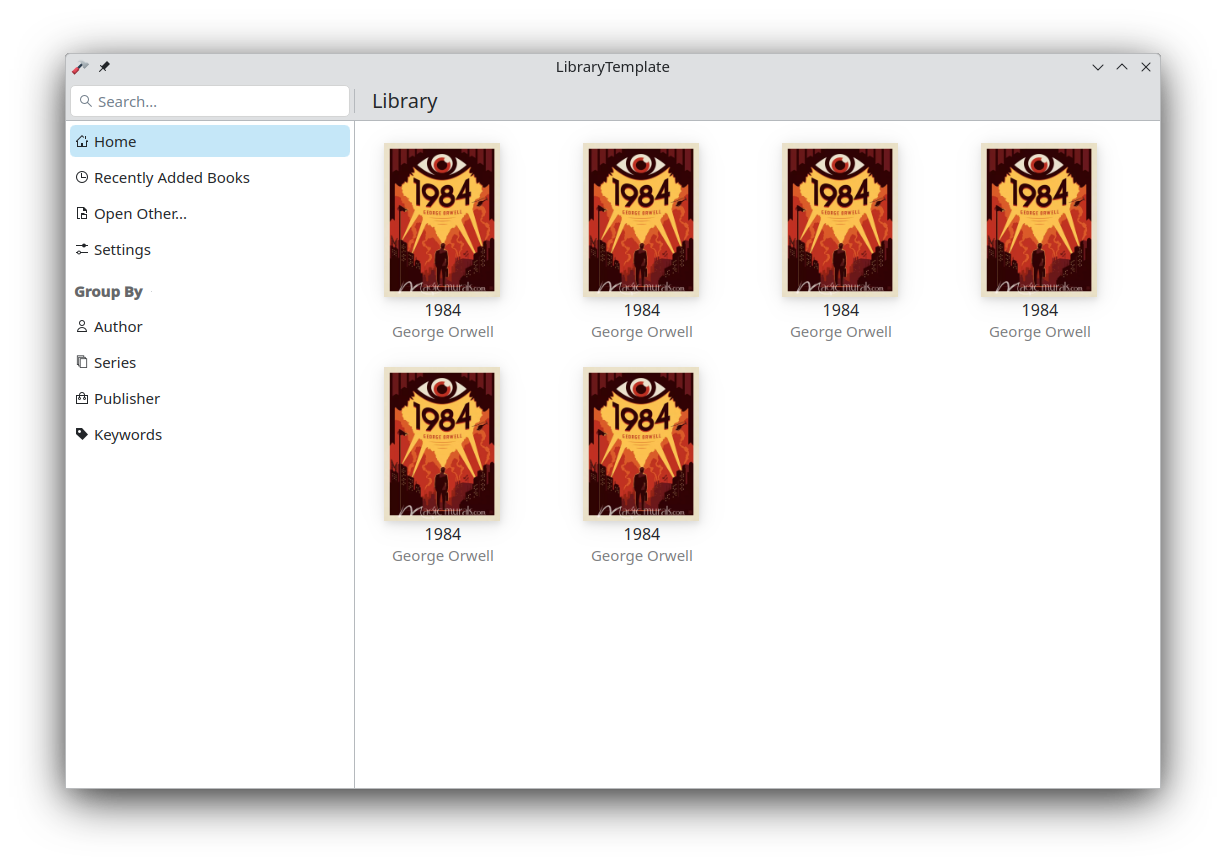
Task: Open the first 1984 book in the top row
Action: [442, 220]
